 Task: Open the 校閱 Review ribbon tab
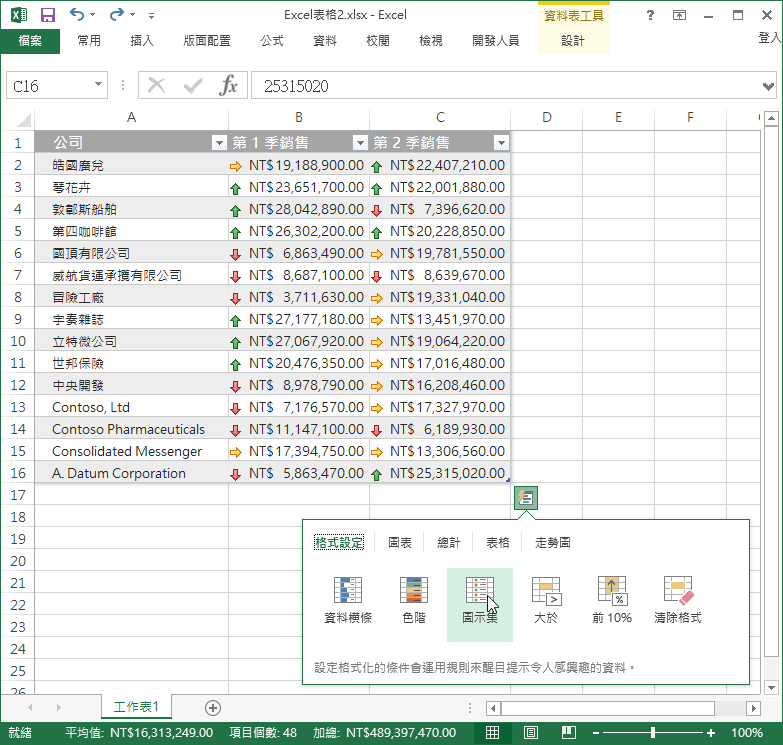click(x=378, y=41)
